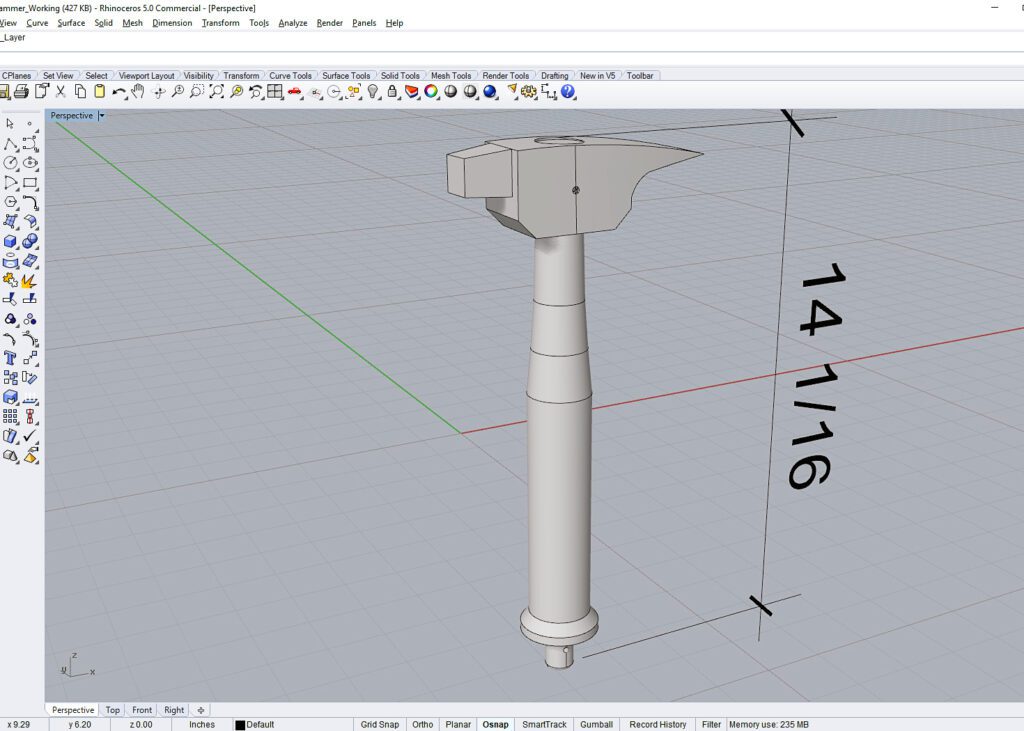Screen dimensions: 1024x731
Task: Click the Undo arrow icon
Action: point(118,92)
